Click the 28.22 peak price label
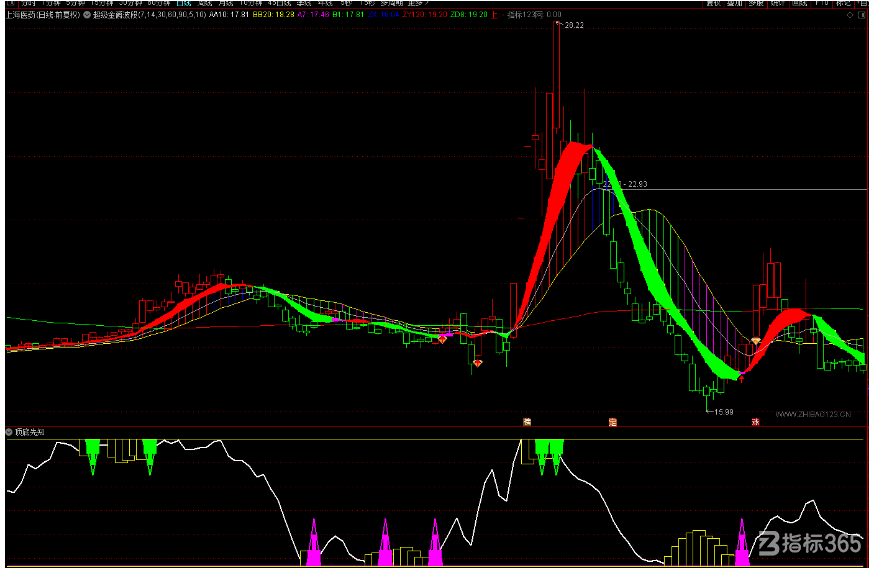This screenshot has width=870, height=571. 574,26
